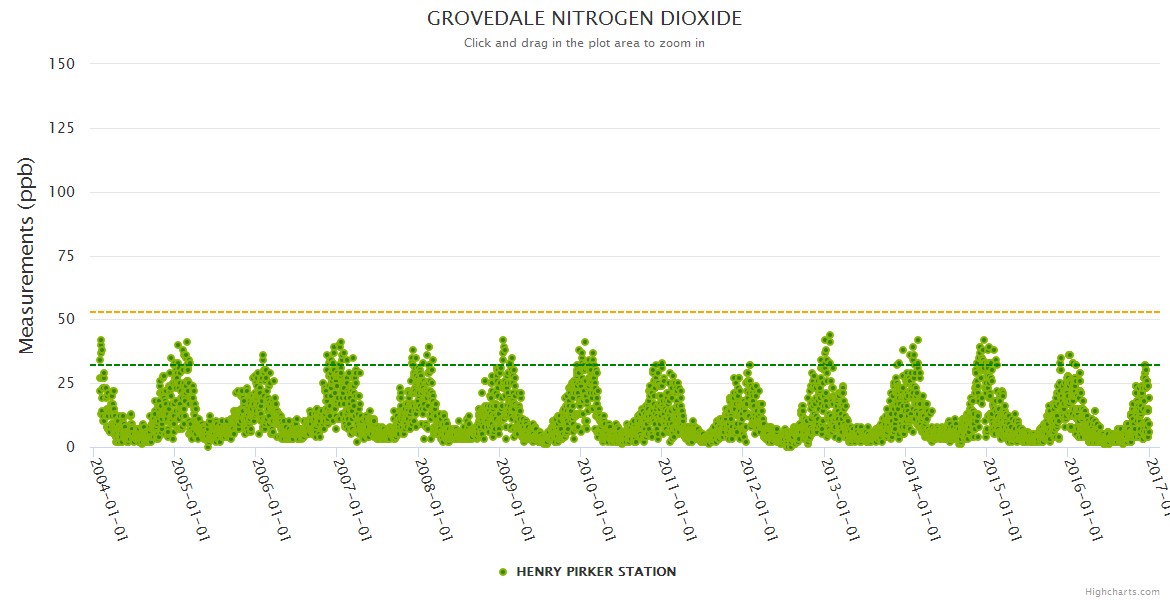This screenshot has height=600, width=1170.
Task: Click the 'Click and drag' subtitle text
Action: 584,43
